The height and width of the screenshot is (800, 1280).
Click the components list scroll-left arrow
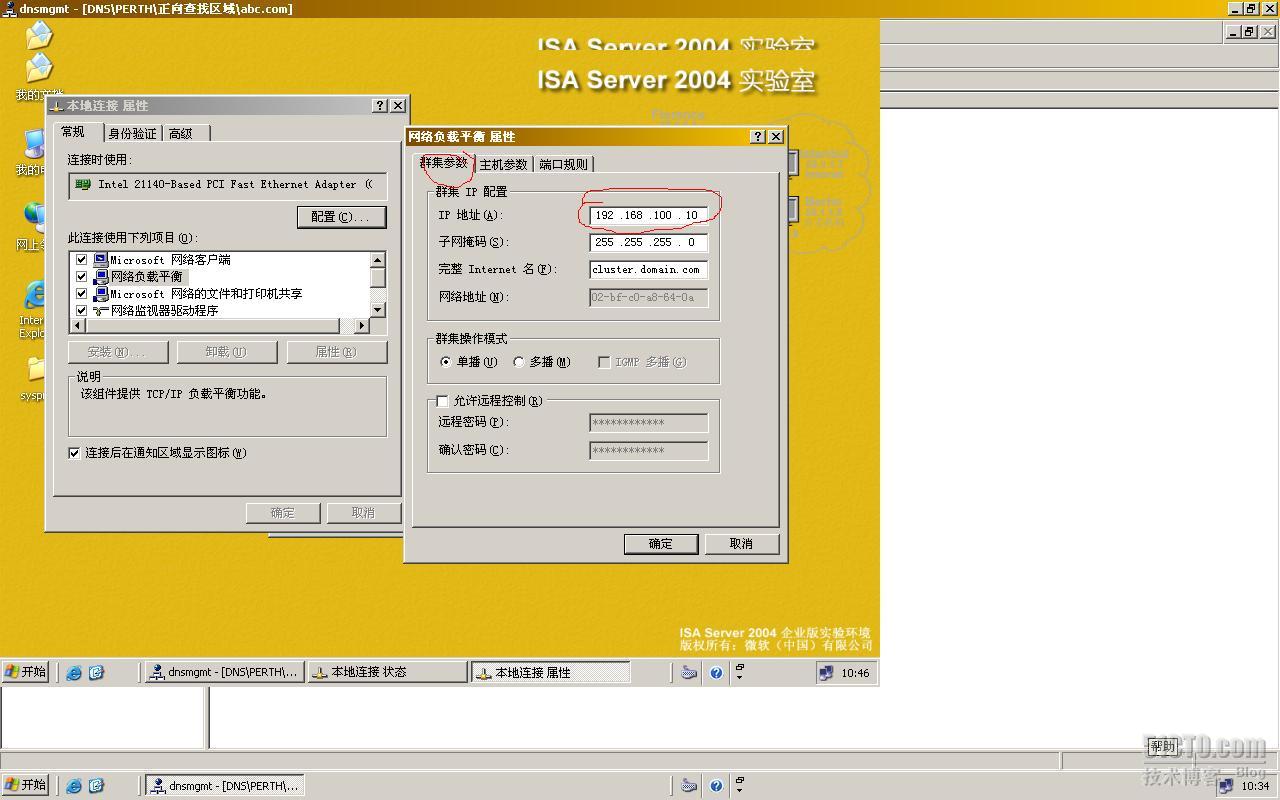coord(76,326)
